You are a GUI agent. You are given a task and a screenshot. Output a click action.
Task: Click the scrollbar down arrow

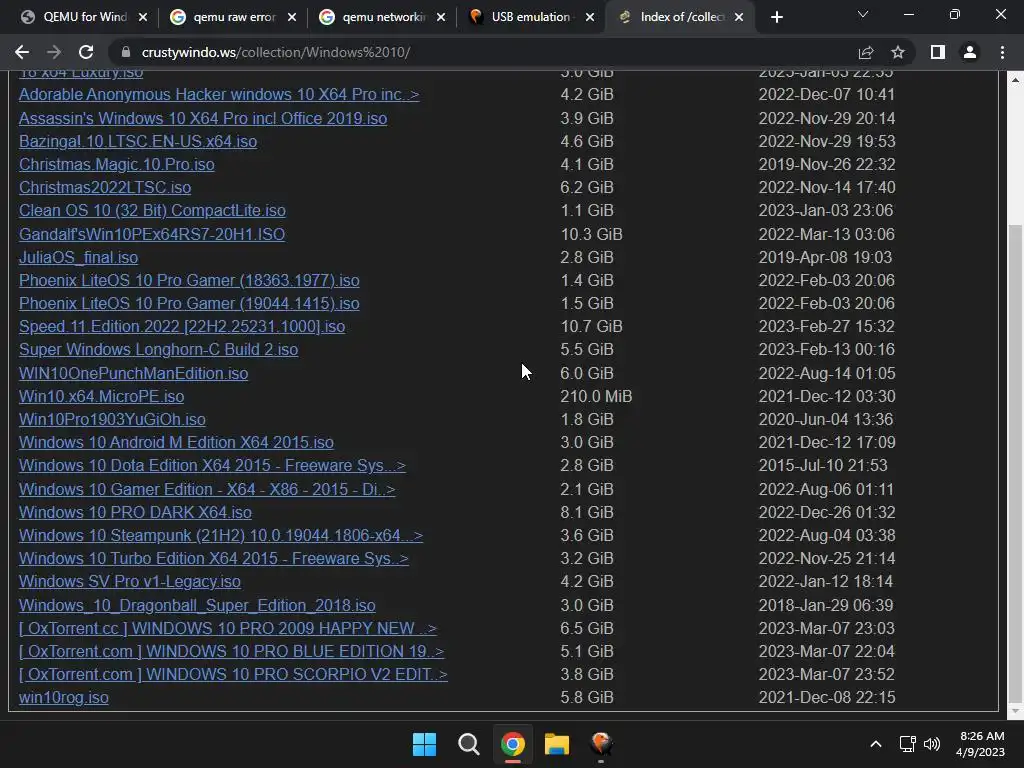(x=1016, y=711)
